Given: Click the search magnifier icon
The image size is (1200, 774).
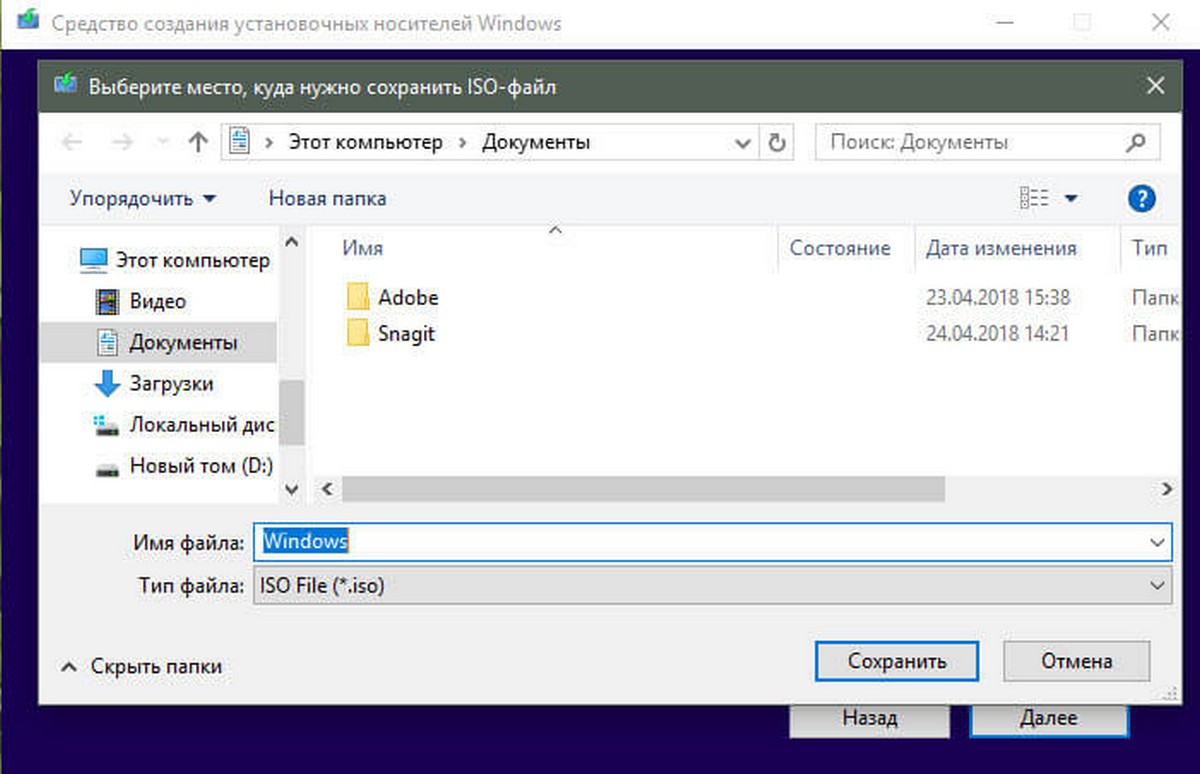Looking at the screenshot, I should (1136, 142).
